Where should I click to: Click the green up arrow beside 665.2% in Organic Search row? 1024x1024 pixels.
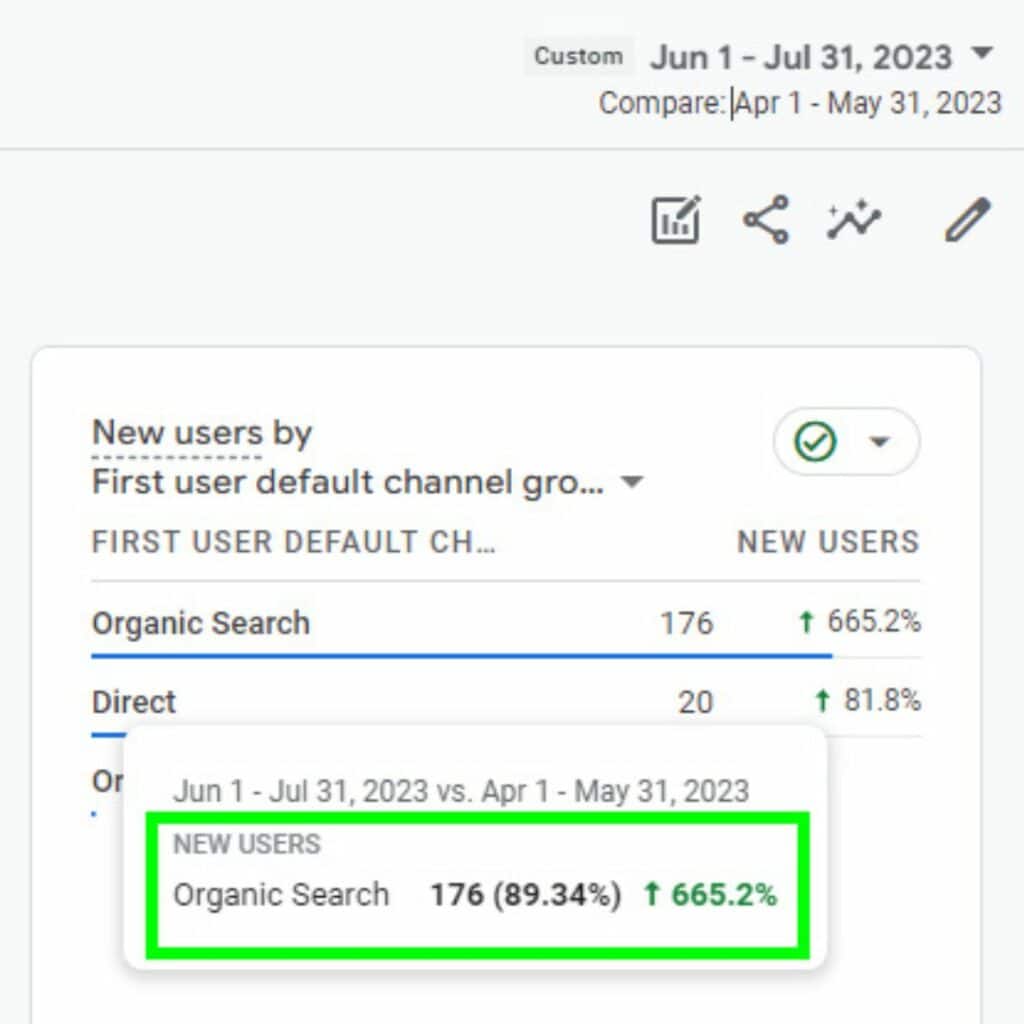(x=806, y=623)
